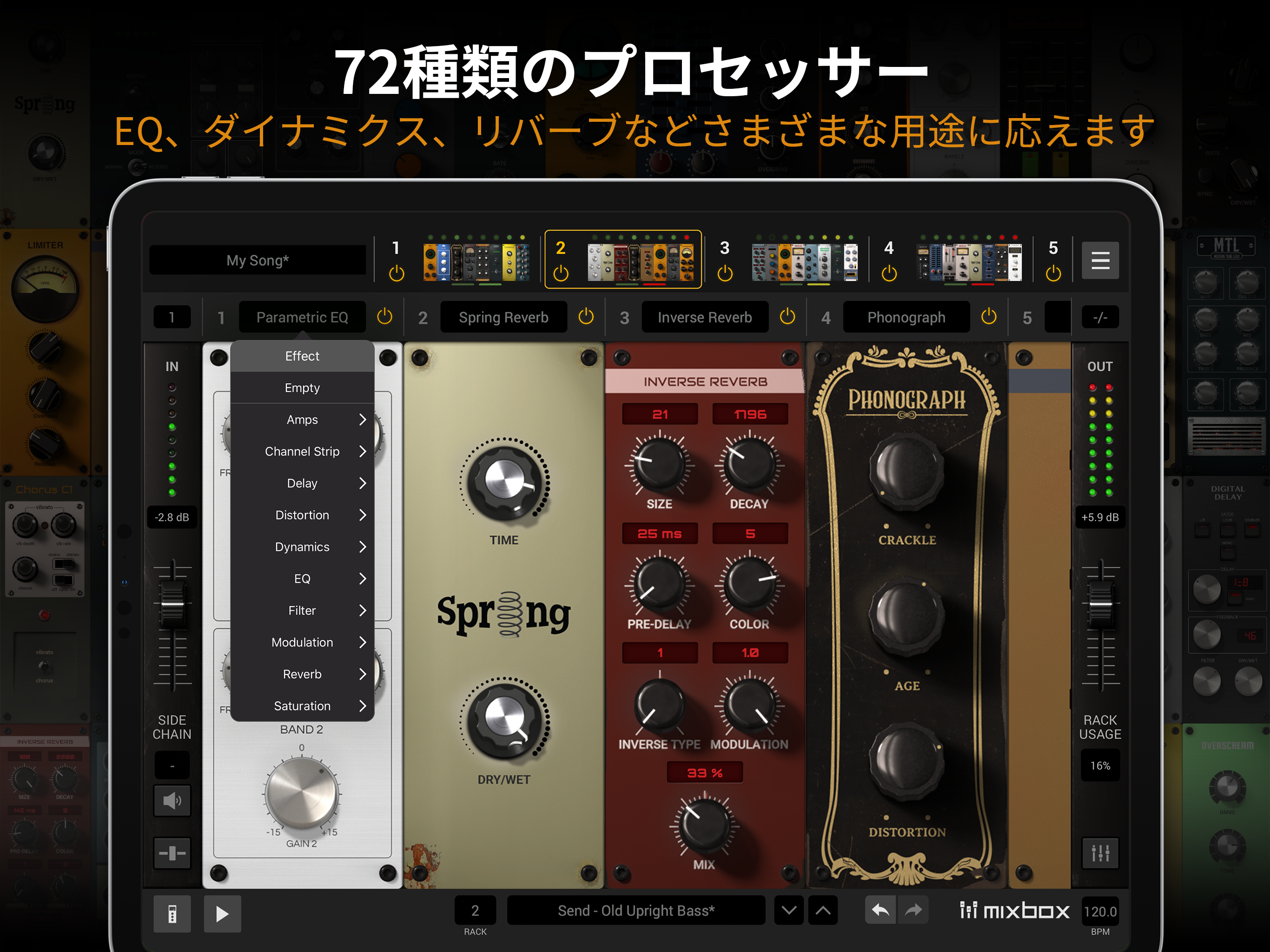Viewport: 1270px width, 952px height.
Task: Expand the Delay submenu
Action: tap(302, 483)
